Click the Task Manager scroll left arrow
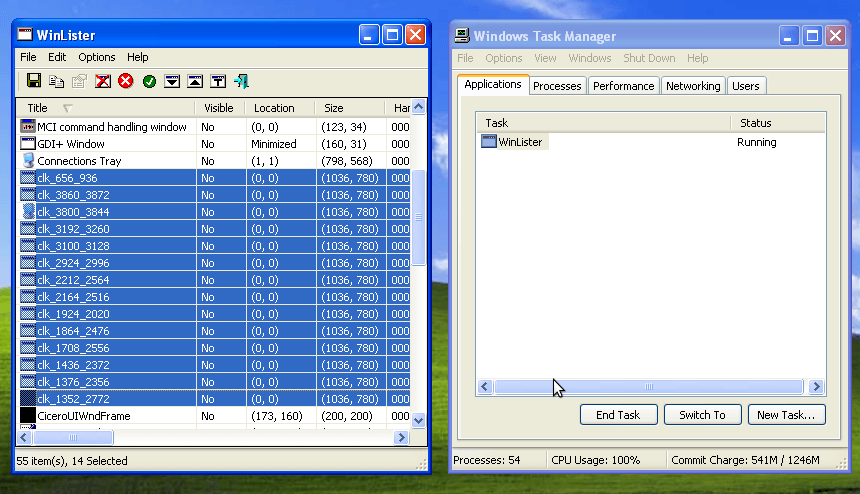Image resolution: width=860 pixels, height=494 pixels. [x=484, y=387]
